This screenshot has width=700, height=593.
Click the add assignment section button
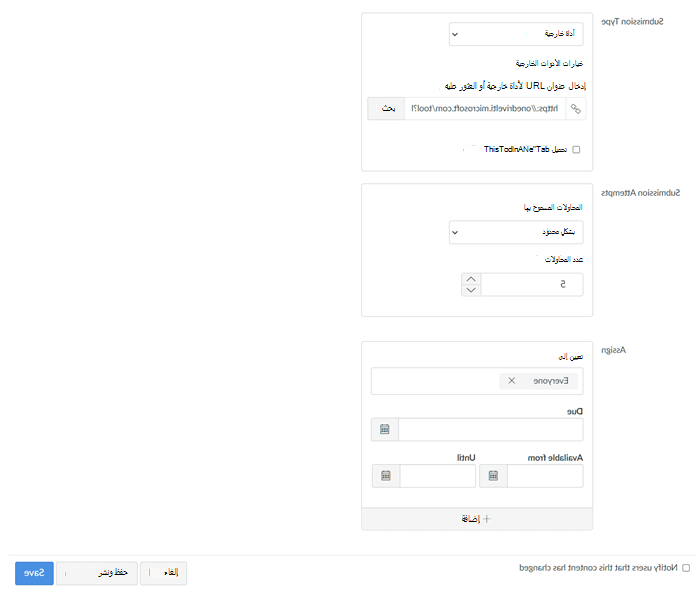tap(477, 519)
